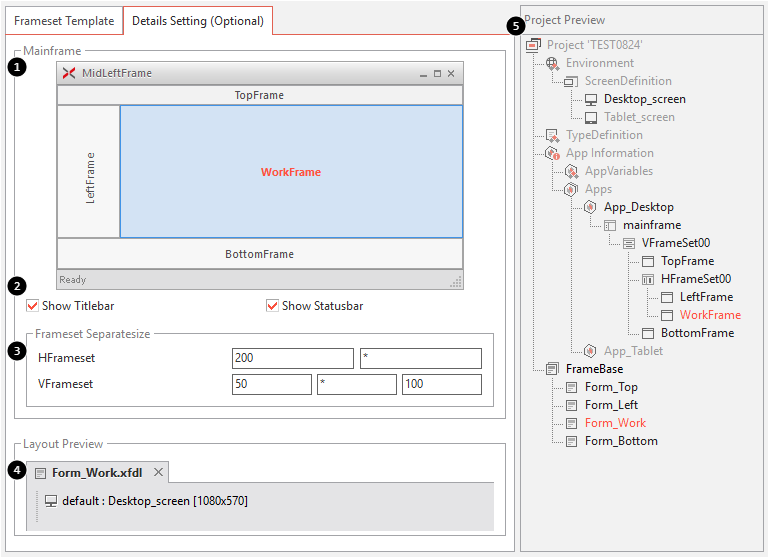Click the VFrameset field containing 100
Screen dimensions: 769x558
(x=441, y=385)
